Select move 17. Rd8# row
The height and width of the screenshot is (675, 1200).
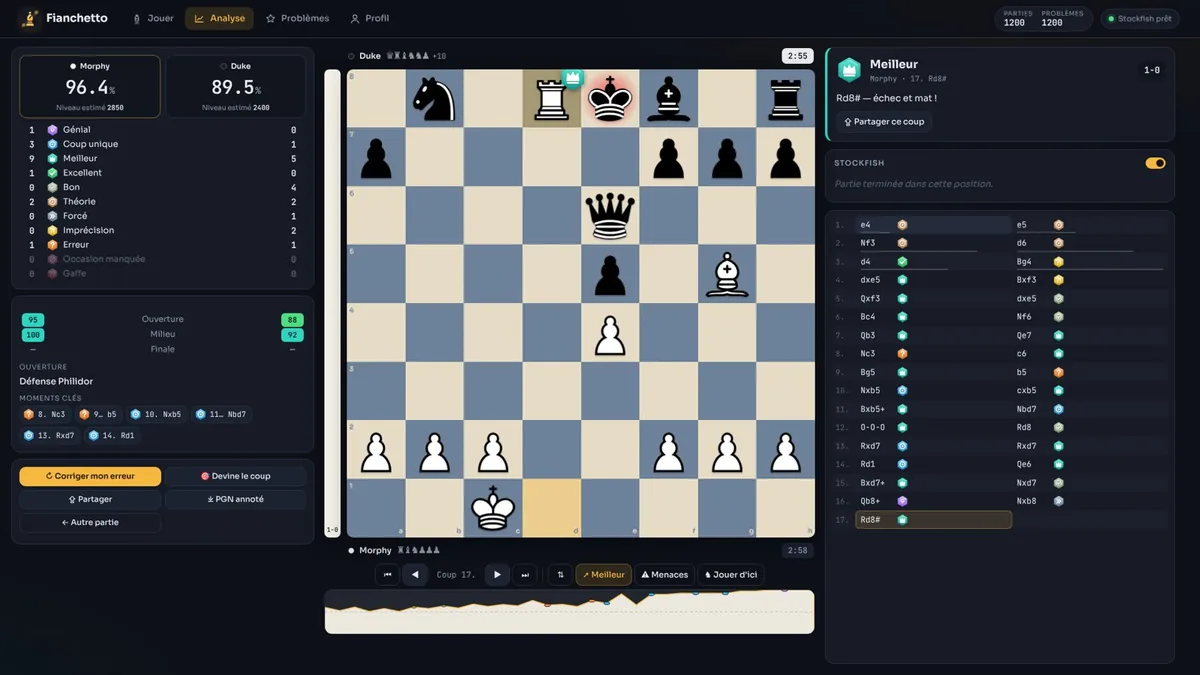click(x=934, y=520)
